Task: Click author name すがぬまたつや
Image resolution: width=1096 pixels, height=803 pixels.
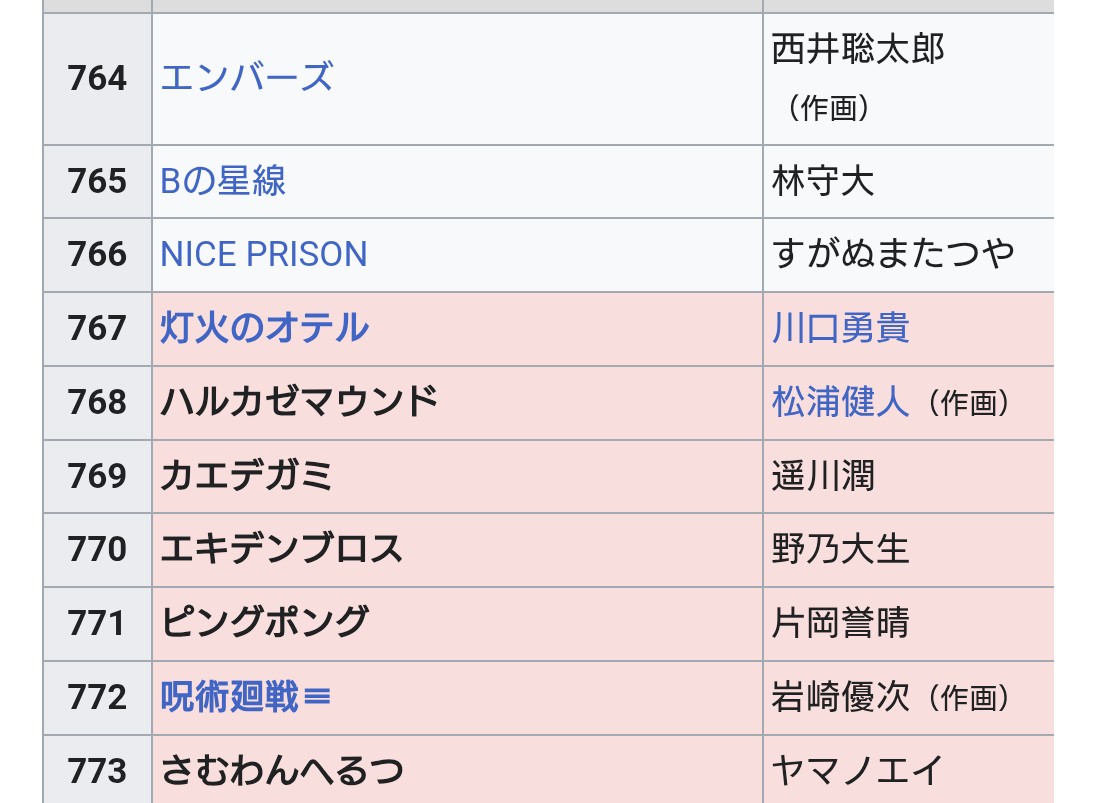Action: [893, 254]
